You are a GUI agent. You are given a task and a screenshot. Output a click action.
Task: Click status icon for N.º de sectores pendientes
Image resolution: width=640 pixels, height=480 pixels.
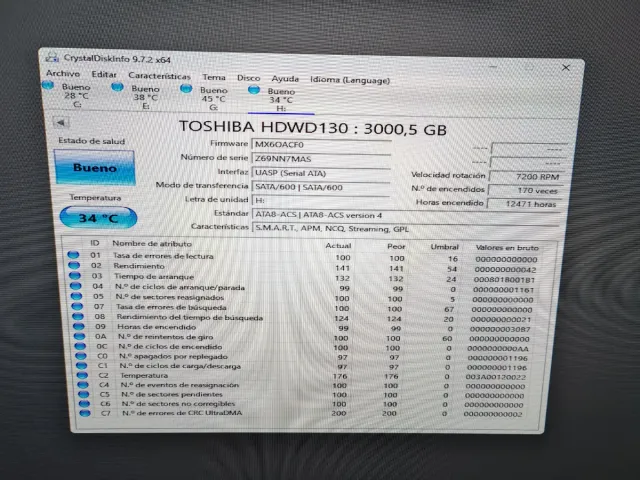(84, 394)
